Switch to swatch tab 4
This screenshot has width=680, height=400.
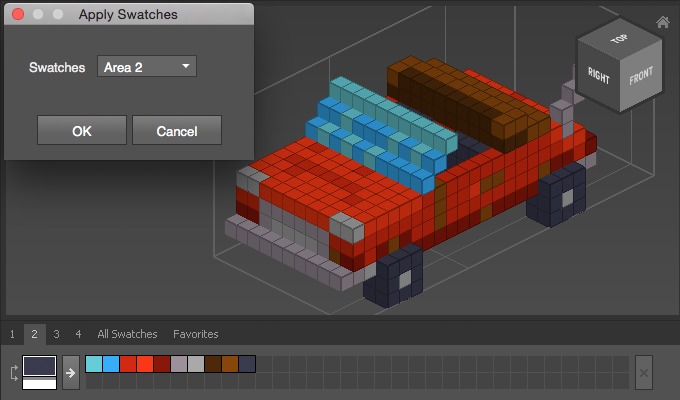click(x=78, y=334)
